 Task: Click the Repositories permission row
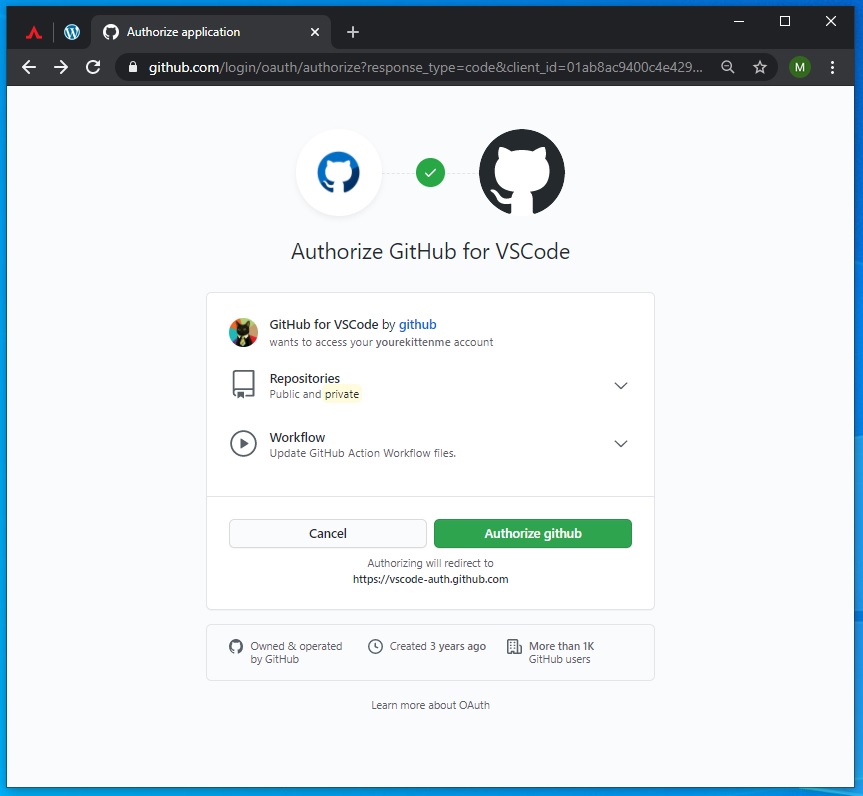pos(430,385)
